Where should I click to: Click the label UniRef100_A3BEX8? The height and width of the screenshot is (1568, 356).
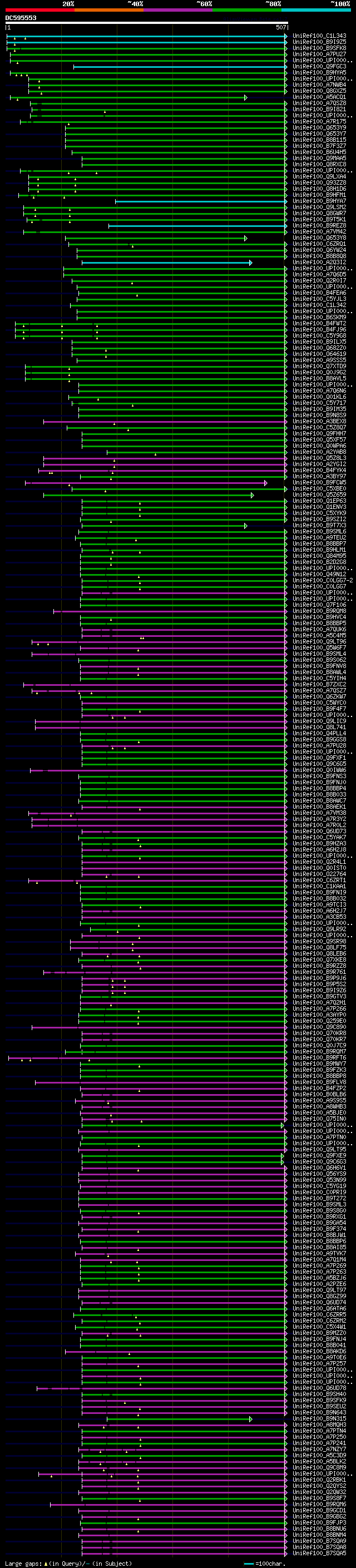[319, 421]
